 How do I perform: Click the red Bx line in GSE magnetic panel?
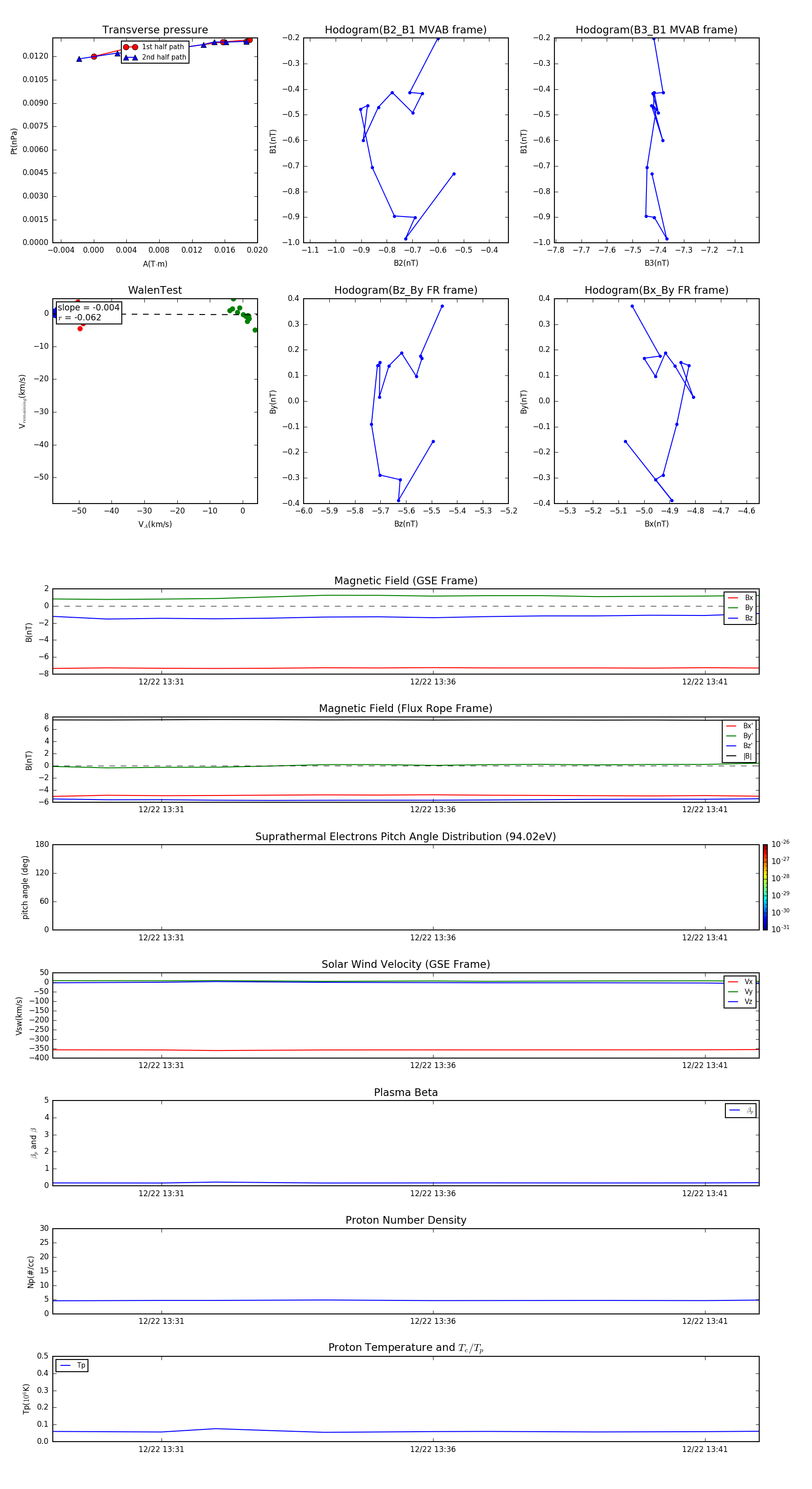pyautogui.click(x=406, y=668)
